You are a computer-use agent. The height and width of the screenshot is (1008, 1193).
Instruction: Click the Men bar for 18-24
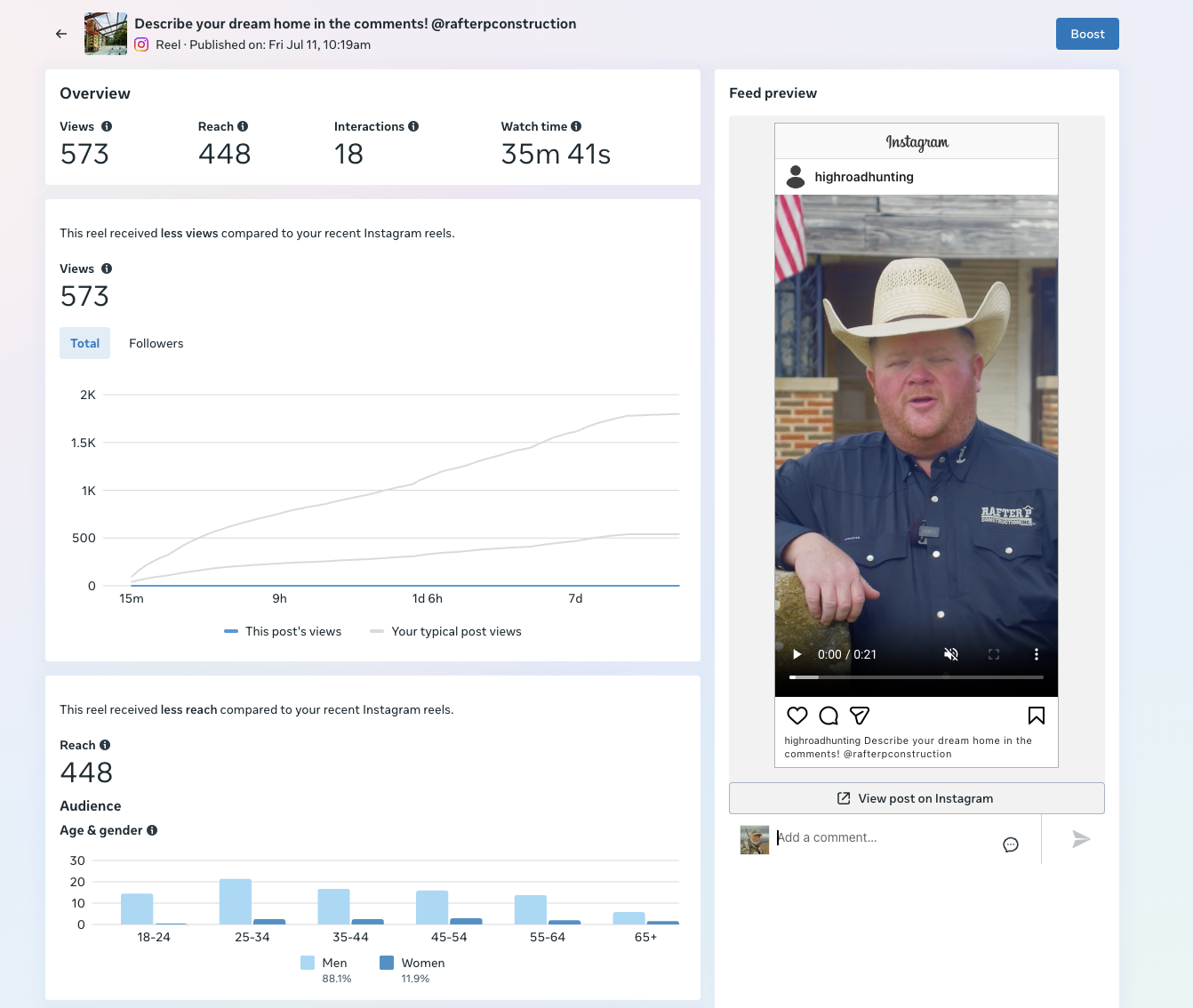pyautogui.click(x=137, y=908)
